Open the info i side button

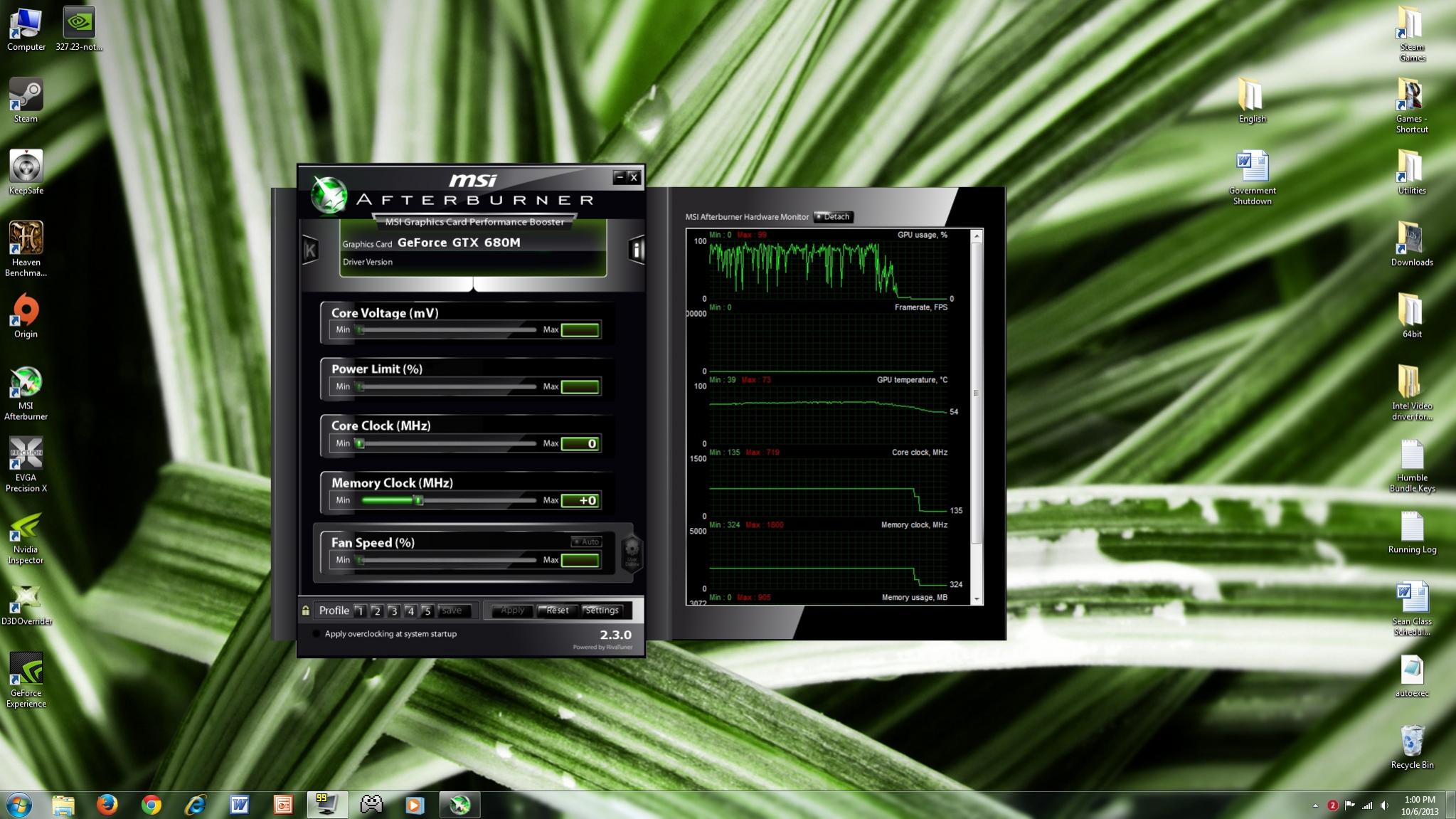[x=637, y=250]
